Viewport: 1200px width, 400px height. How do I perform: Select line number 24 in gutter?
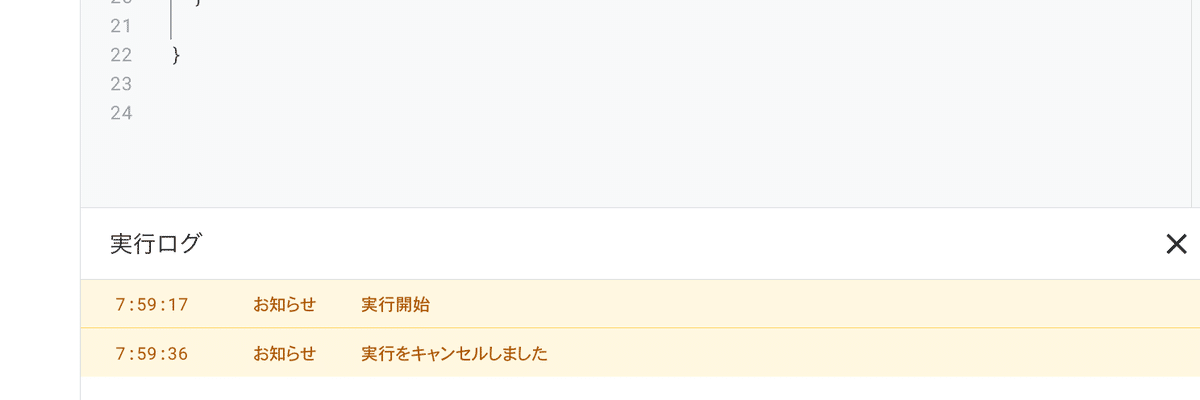tap(121, 113)
